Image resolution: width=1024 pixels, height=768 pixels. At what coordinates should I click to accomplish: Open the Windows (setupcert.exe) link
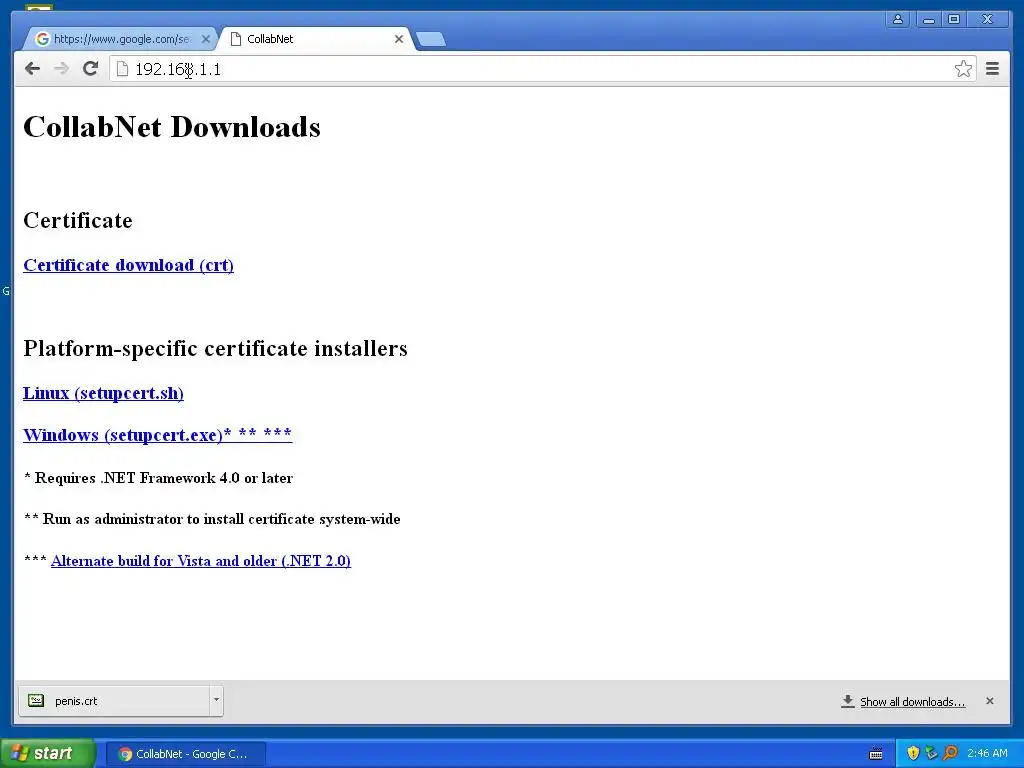point(157,435)
